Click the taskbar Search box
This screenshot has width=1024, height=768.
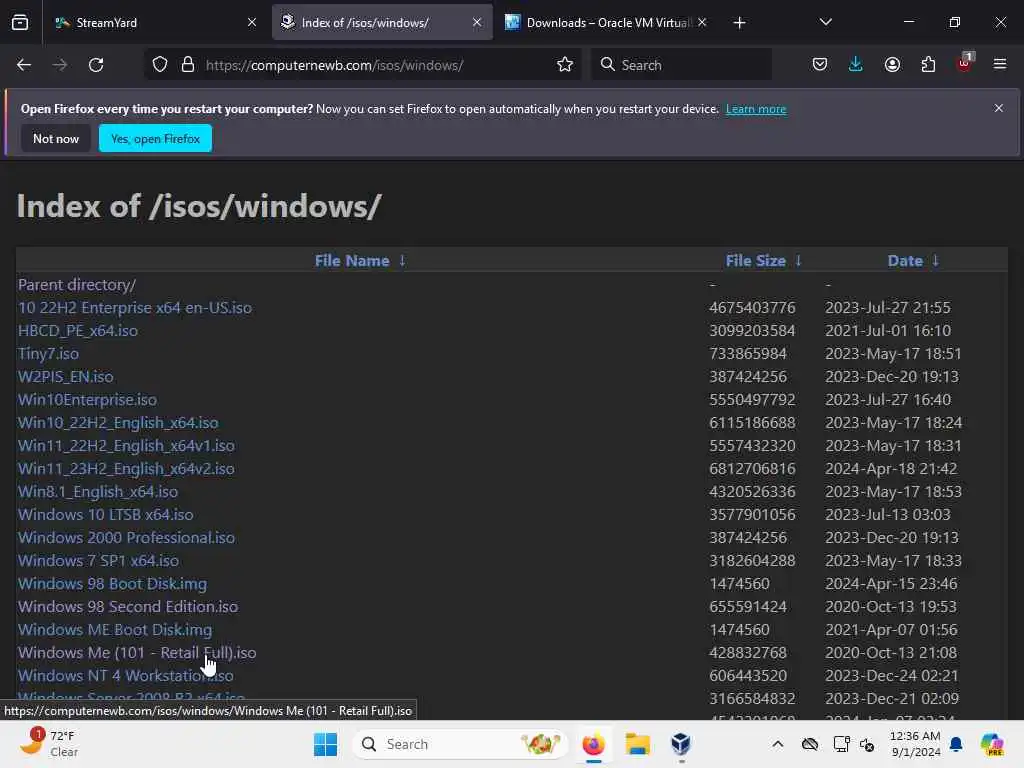[x=460, y=744]
